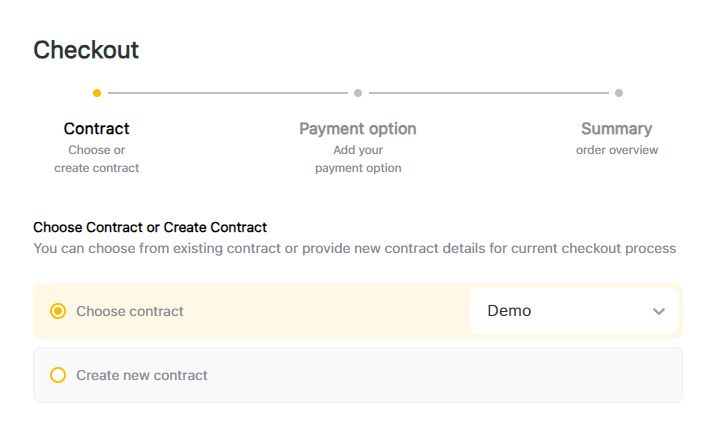Click the "Add your payment option" subtitle
Screen dimensions: 704x432
358,159
